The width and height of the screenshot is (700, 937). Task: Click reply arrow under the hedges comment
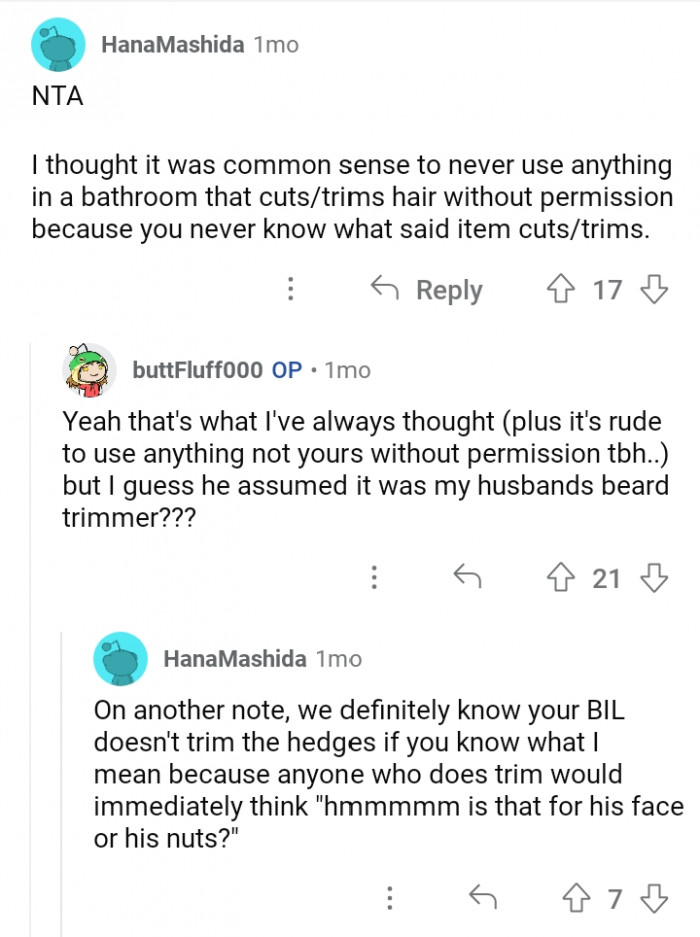483,898
